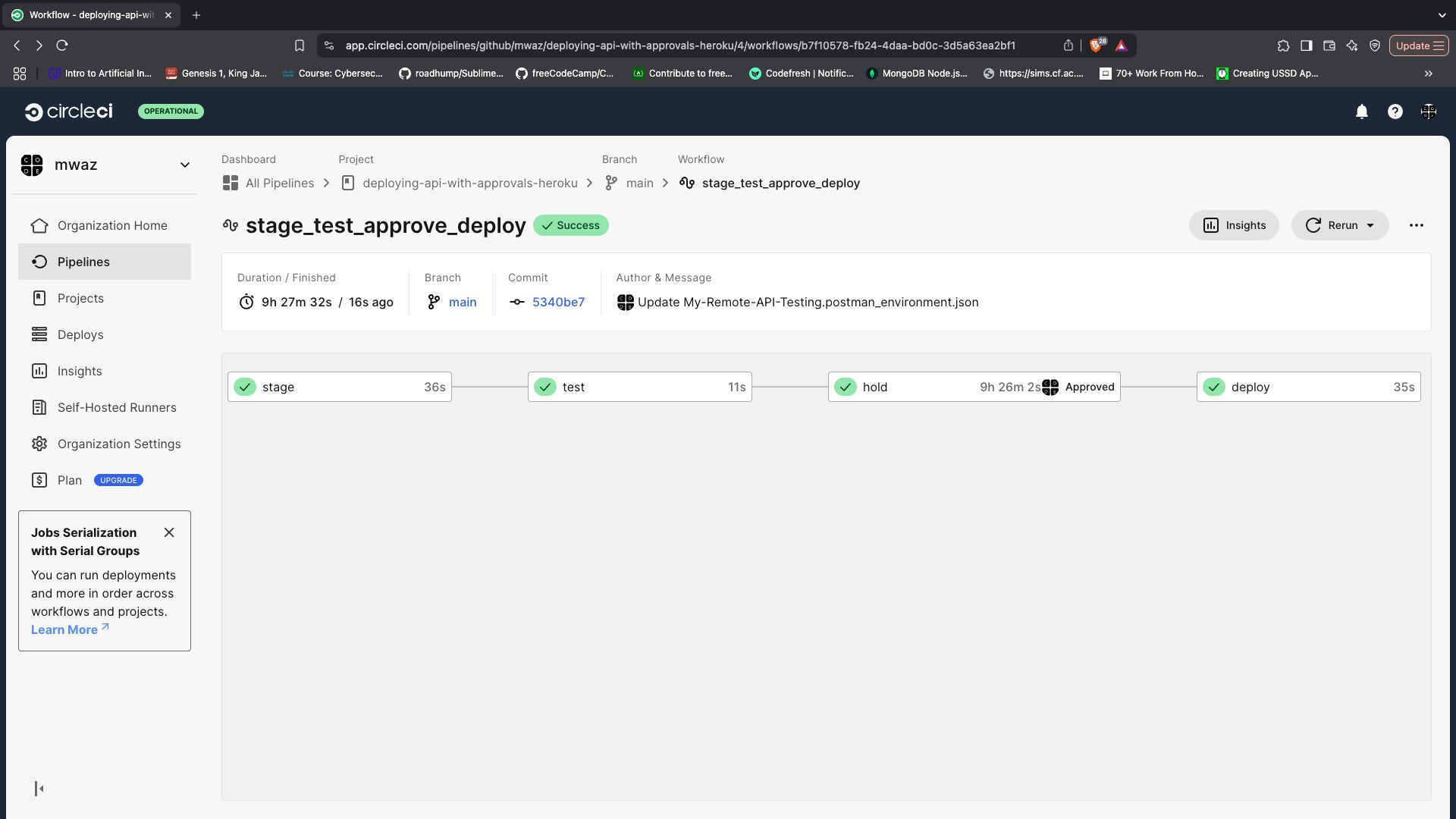Open Self-Hosted Runners settings

(x=116, y=407)
